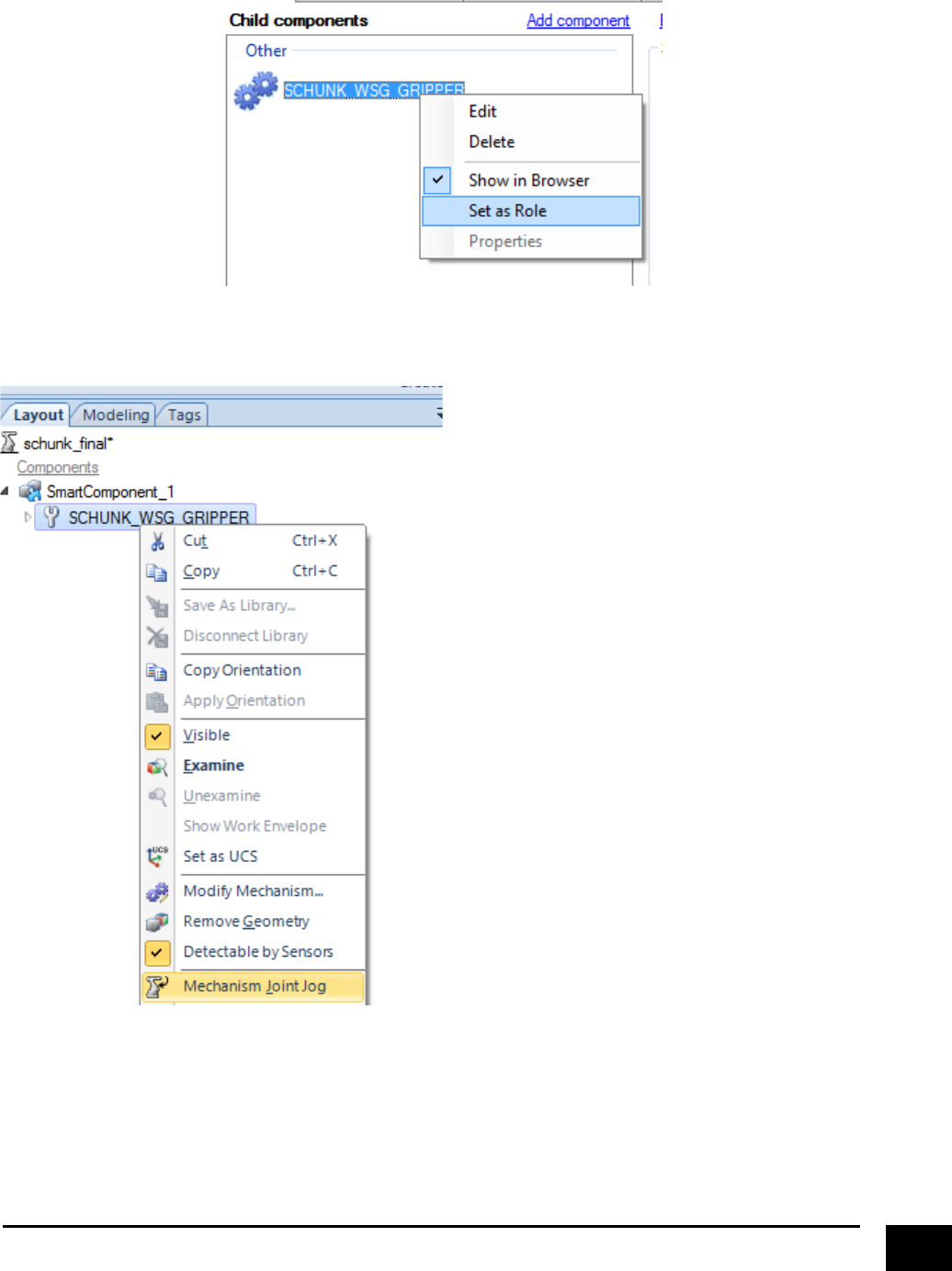Select SCHUNK_WSG_GRIPPER in Child components list

[x=374, y=90]
